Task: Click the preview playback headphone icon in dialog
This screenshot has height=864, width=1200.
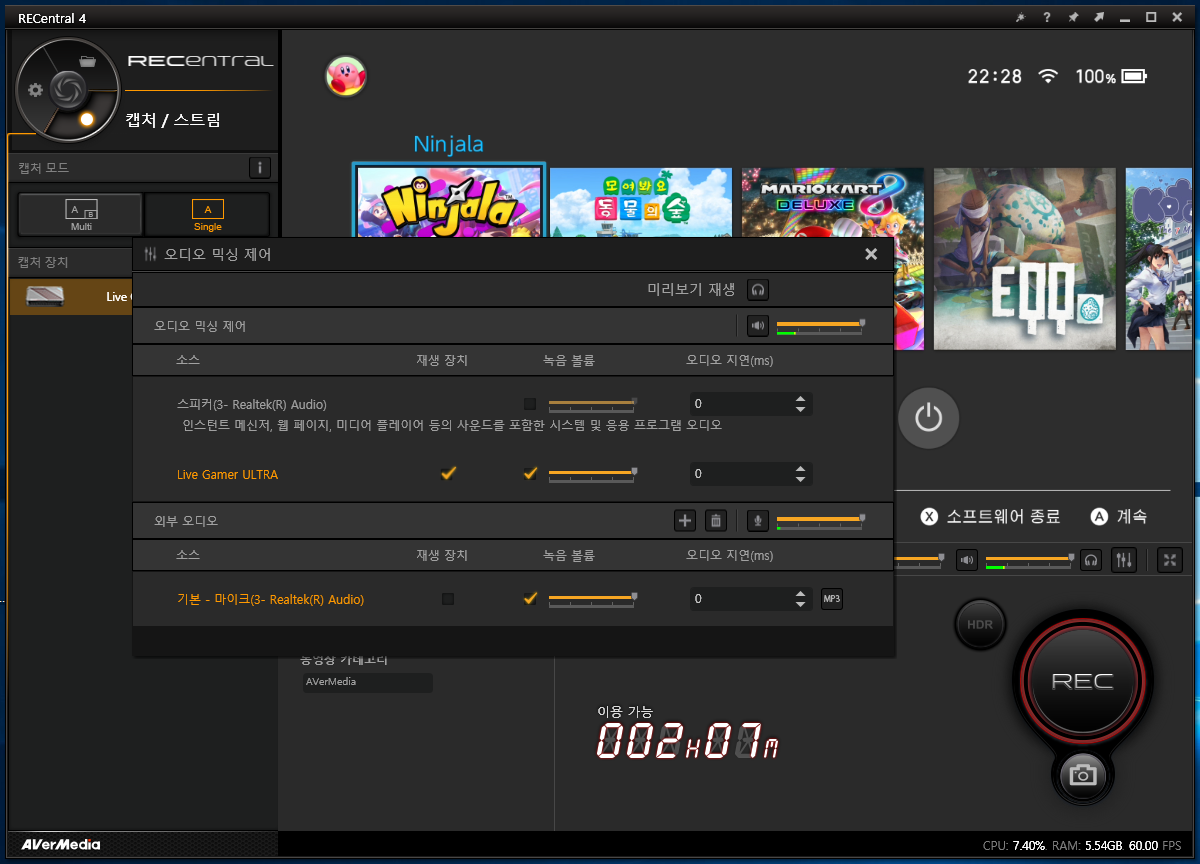Action: [759, 290]
